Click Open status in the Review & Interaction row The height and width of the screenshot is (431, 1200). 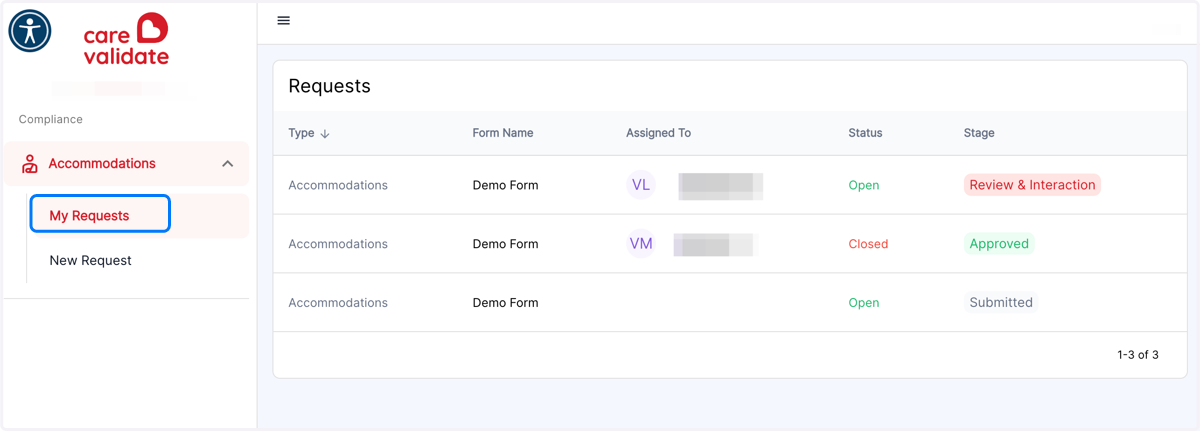pyautogui.click(x=864, y=185)
